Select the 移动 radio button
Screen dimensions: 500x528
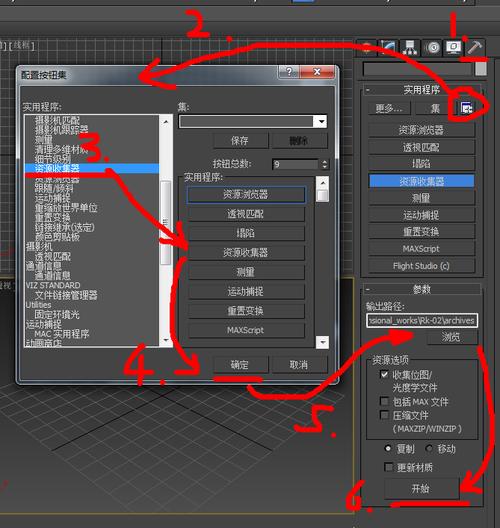tap(429, 449)
